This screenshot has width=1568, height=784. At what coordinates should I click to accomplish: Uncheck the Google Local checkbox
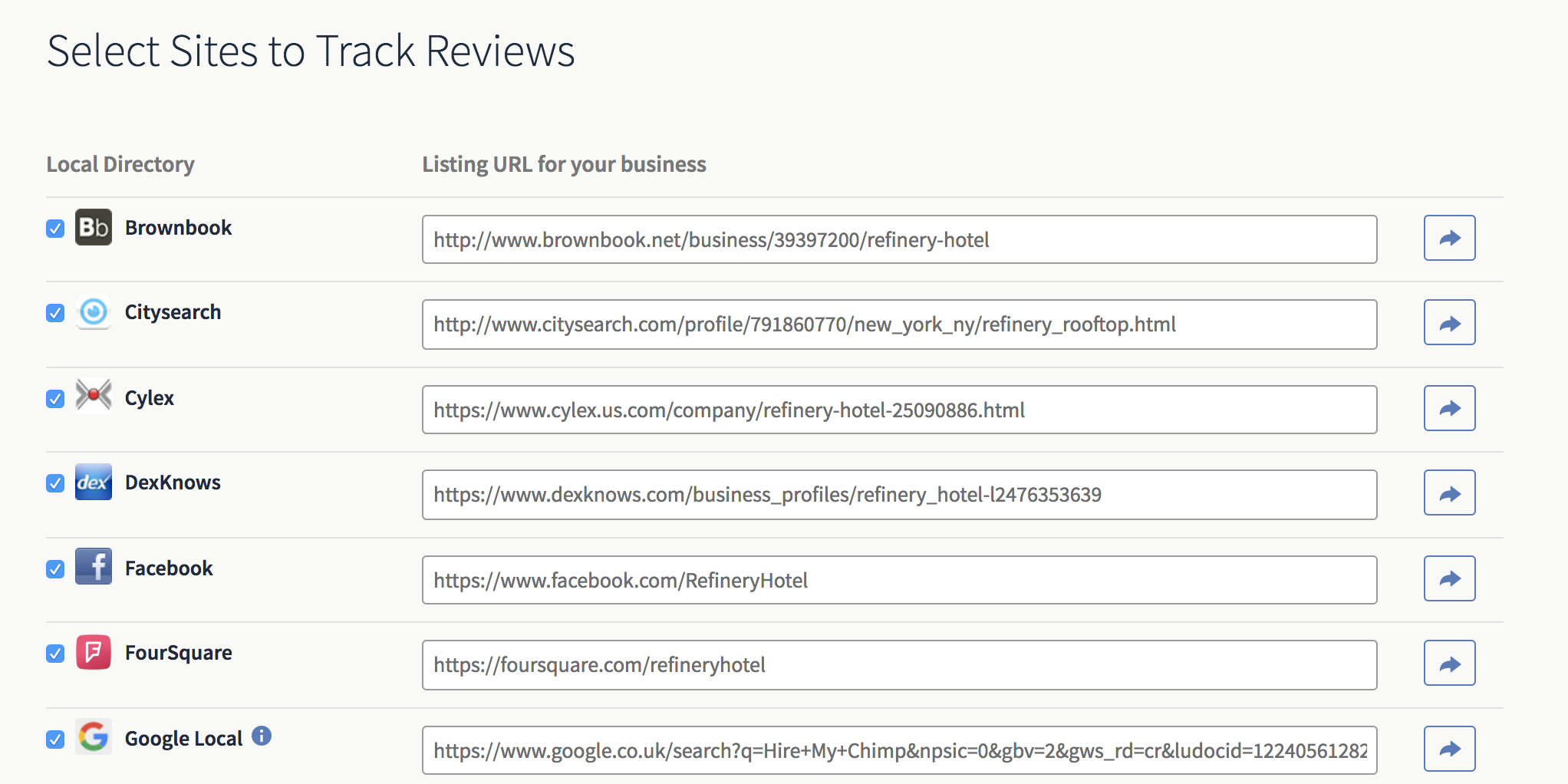coord(55,740)
